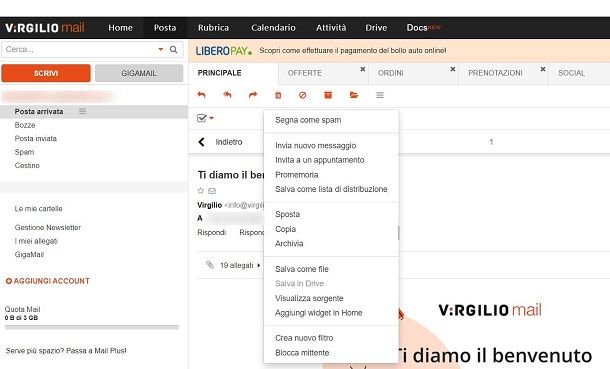Click the Quota Mail usage bar
The width and height of the screenshot is (610, 369).
[x=92, y=327]
